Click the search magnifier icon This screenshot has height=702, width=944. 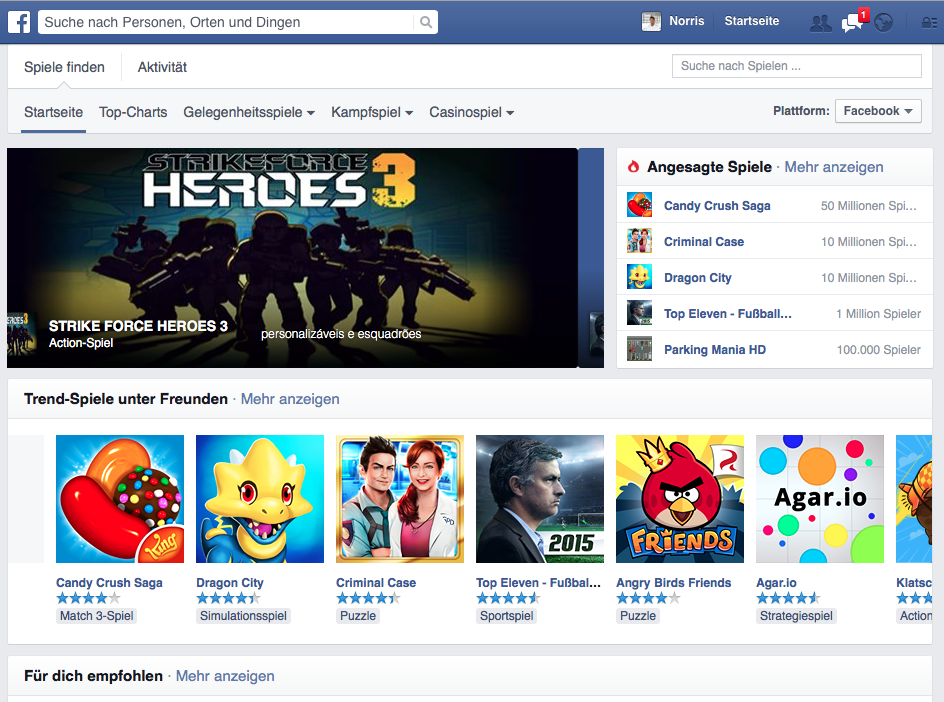(x=426, y=22)
